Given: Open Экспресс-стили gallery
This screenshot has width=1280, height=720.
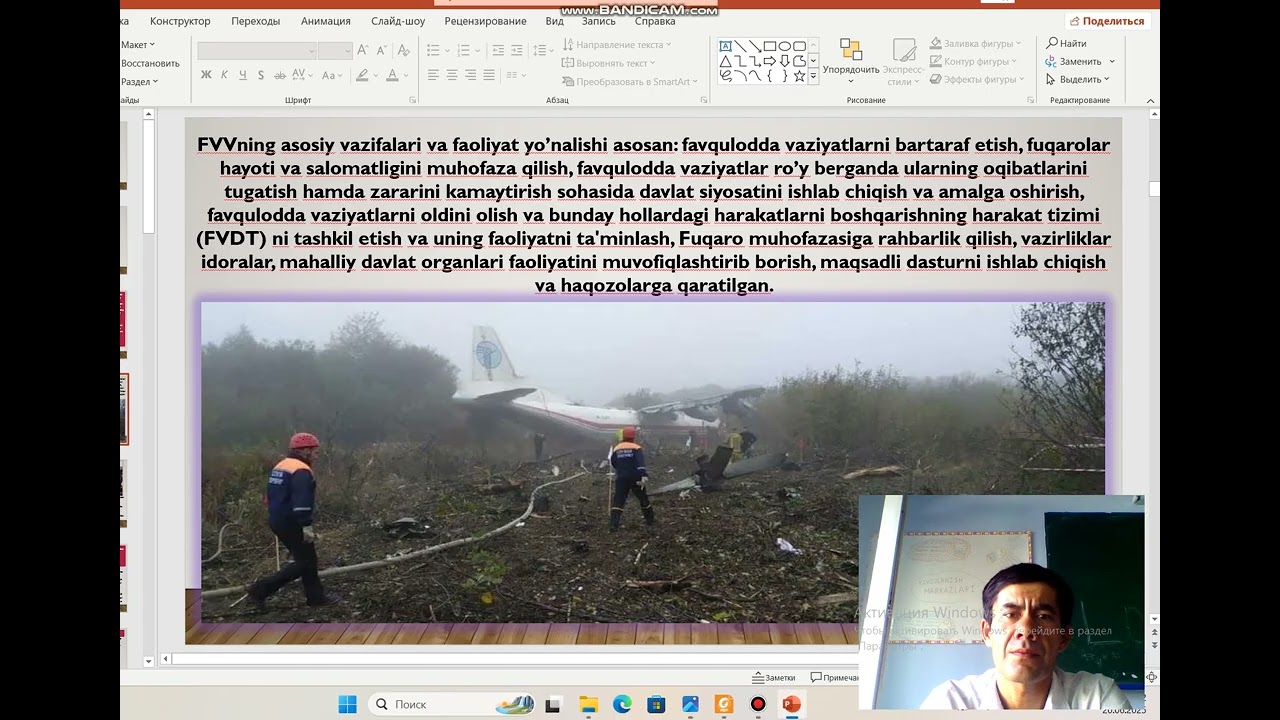Looking at the screenshot, I should (x=903, y=62).
